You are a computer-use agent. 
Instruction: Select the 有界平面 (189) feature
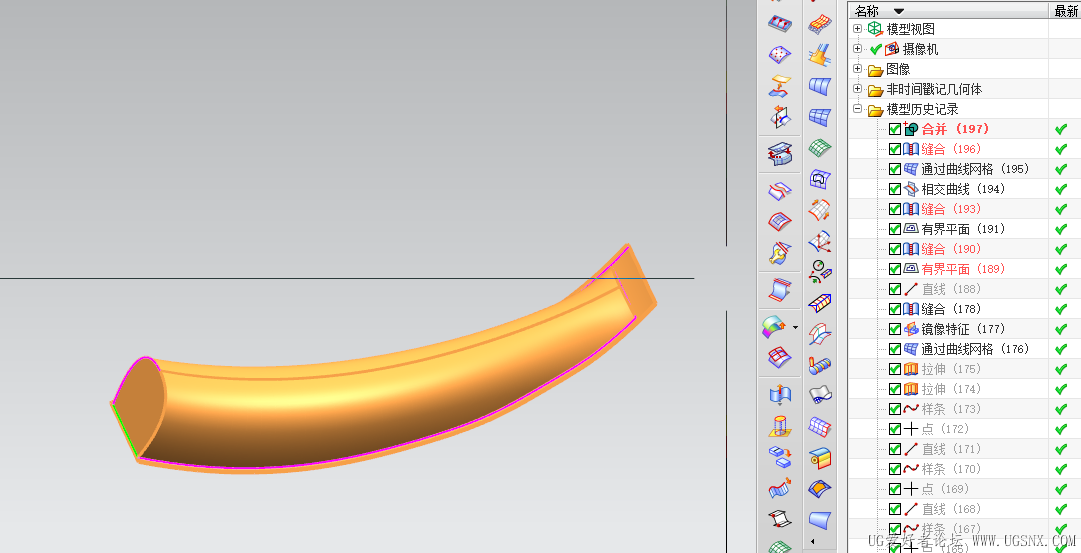[963, 269]
